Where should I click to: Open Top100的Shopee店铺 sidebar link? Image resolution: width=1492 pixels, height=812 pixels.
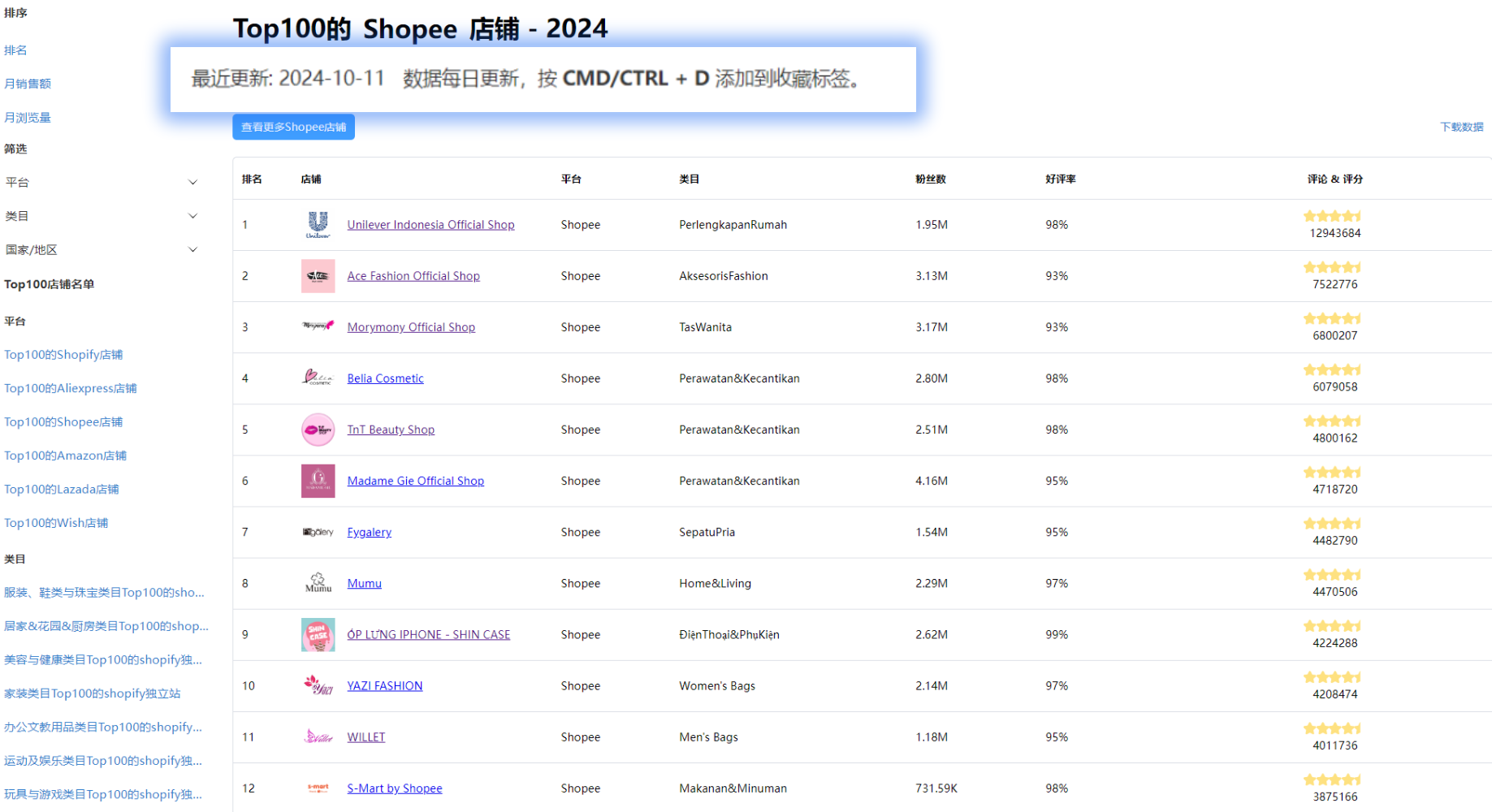click(63, 422)
